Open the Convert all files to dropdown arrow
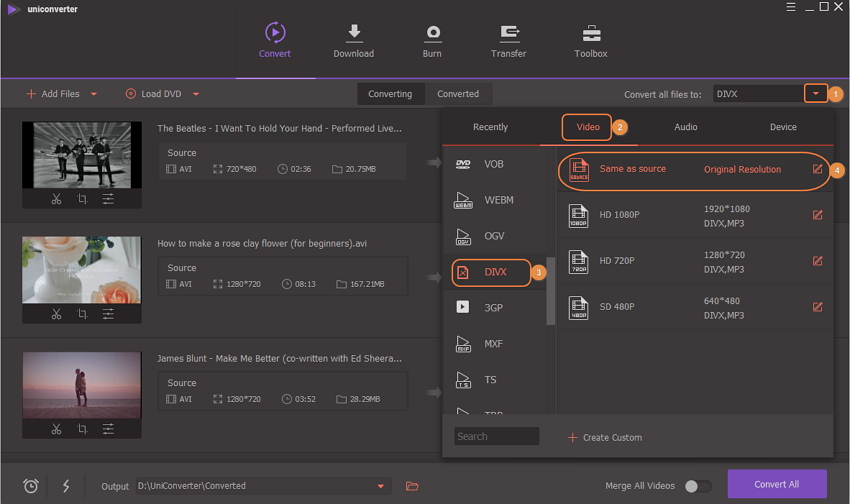 point(815,94)
